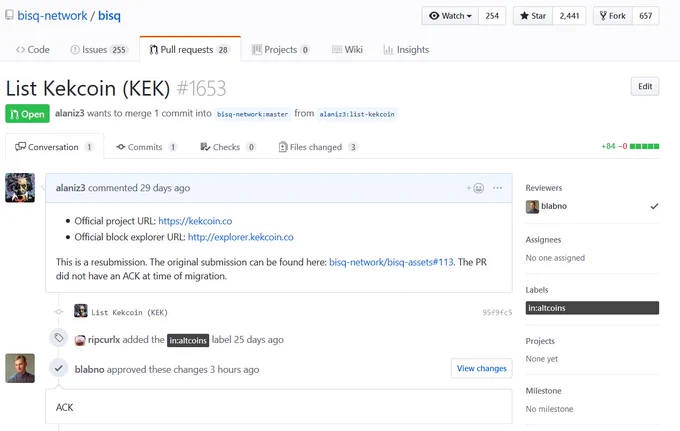Open alaniz3:list-kekcoin head branch
This screenshot has width=680, height=431.
click(x=357, y=114)
